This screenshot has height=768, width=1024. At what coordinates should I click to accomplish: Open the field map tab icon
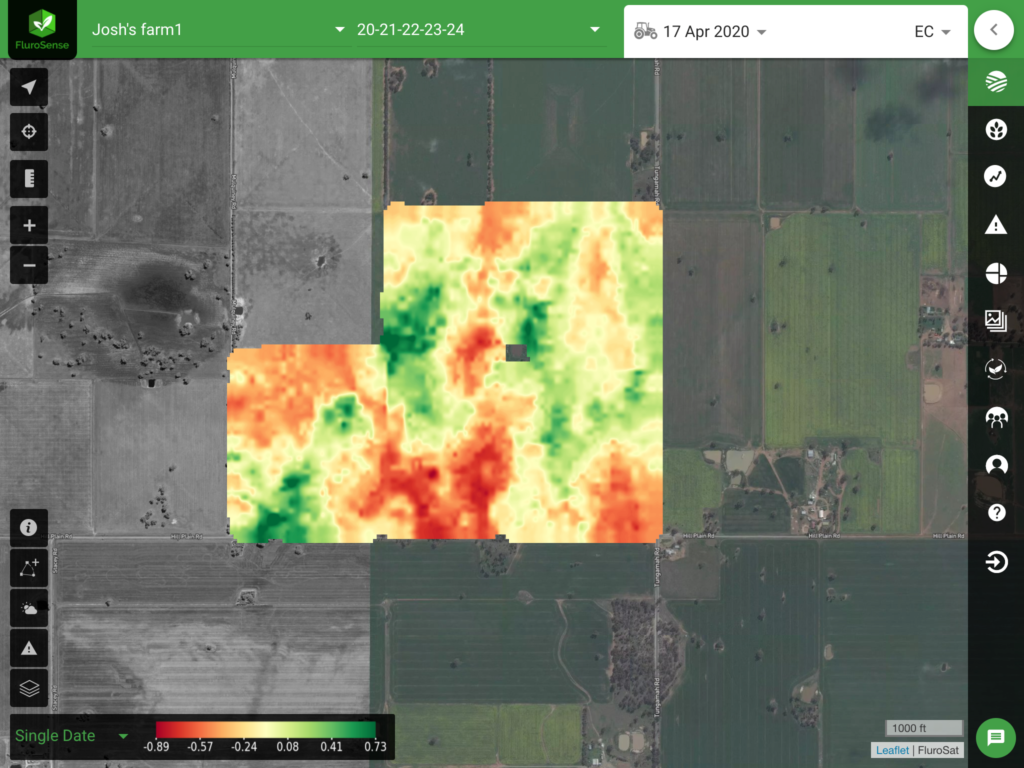tap(996, 82)
